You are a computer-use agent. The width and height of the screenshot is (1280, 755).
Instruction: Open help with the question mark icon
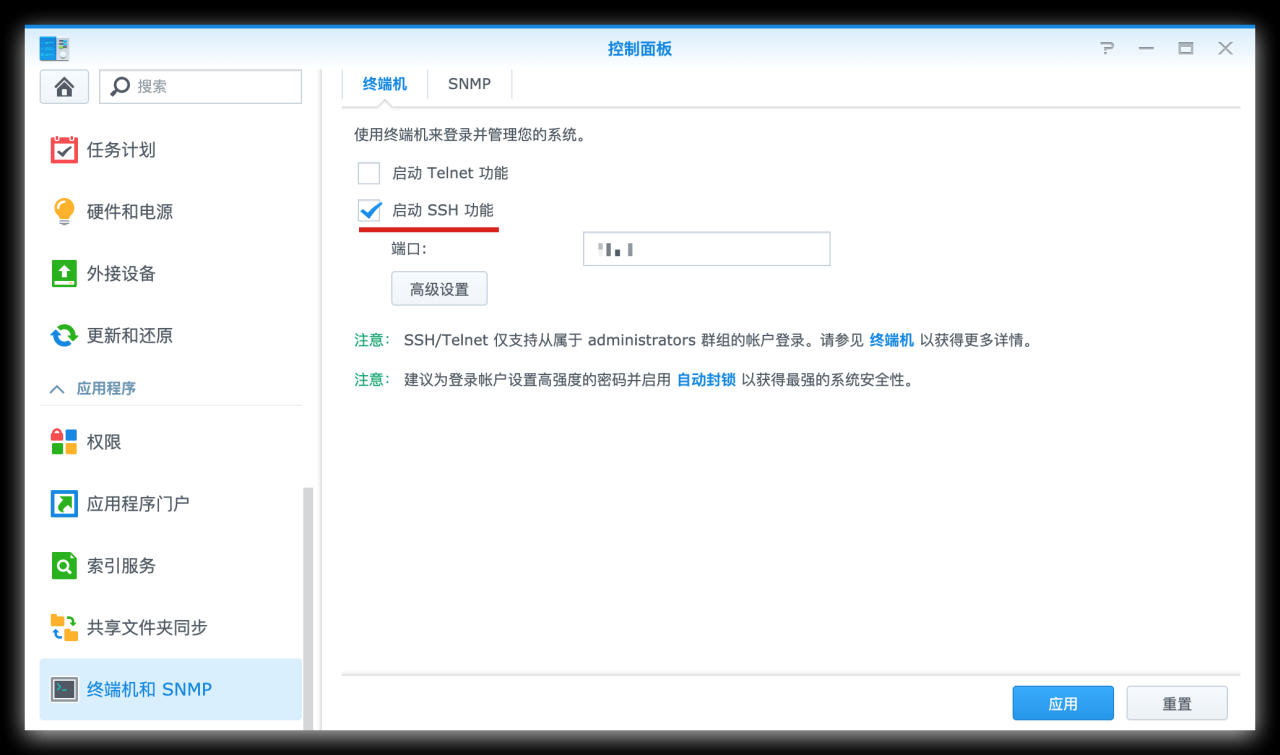[x=1107, y=48]
